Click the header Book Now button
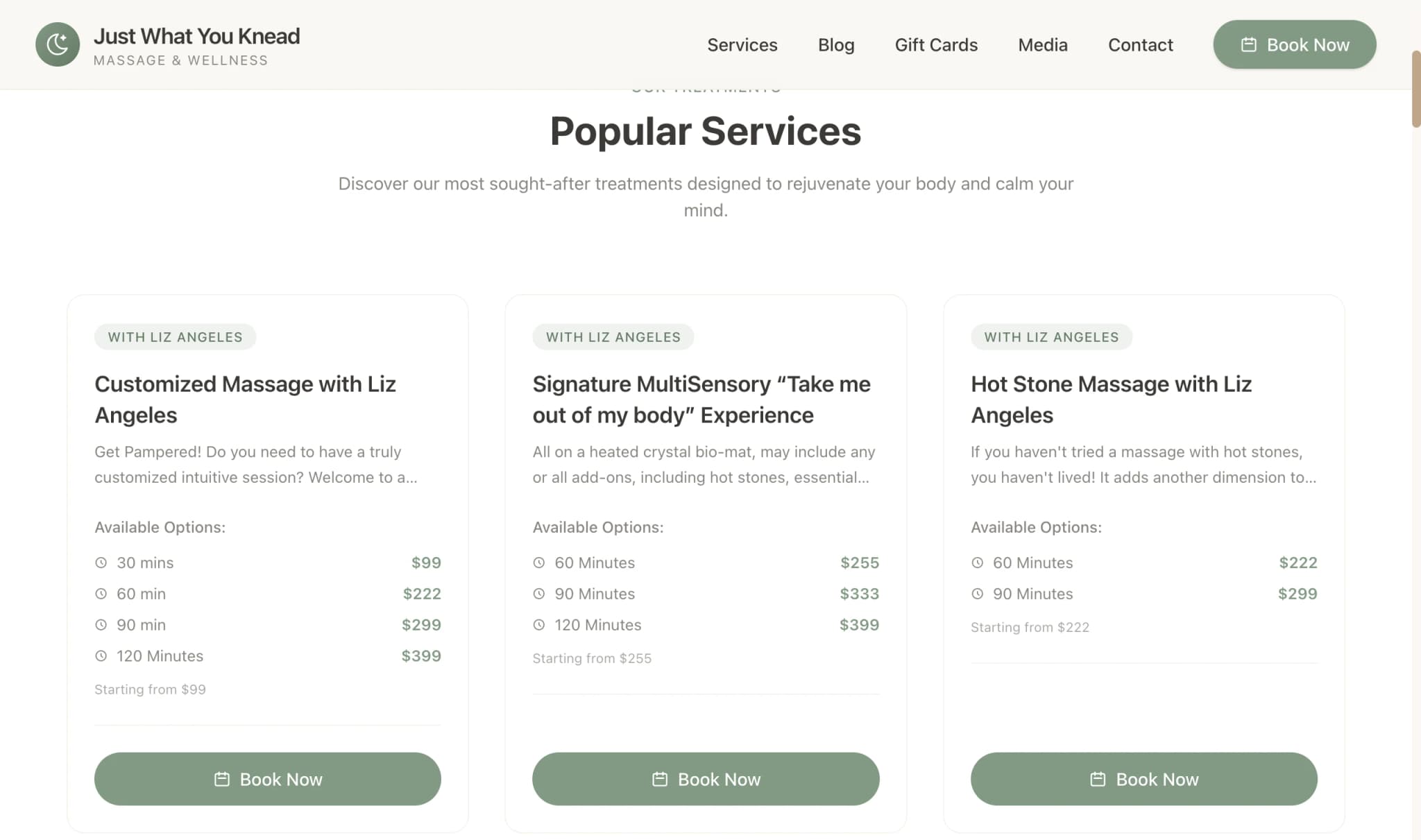The width and height of the screenshot is (1421, 840). pyautogui.click(x=1295, y=44)
